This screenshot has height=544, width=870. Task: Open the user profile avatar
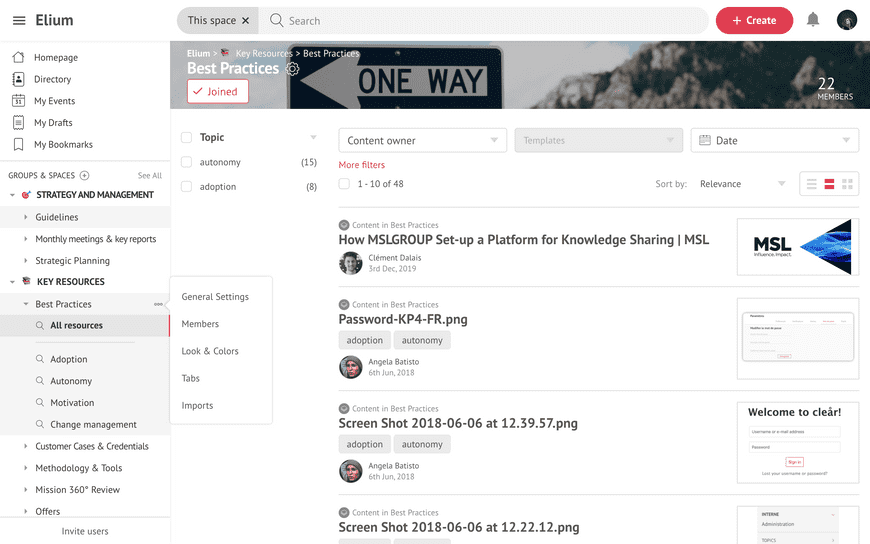[x=847, y=20]
